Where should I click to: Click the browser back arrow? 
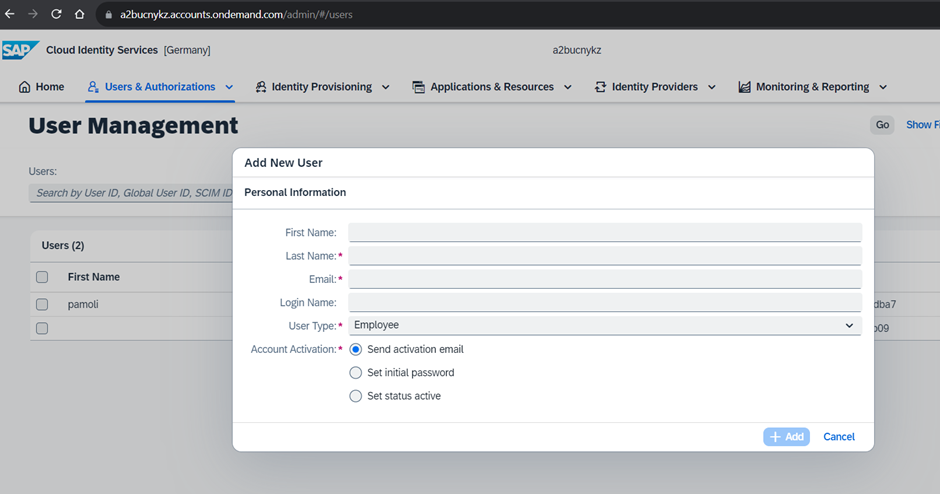pos(10,14)
